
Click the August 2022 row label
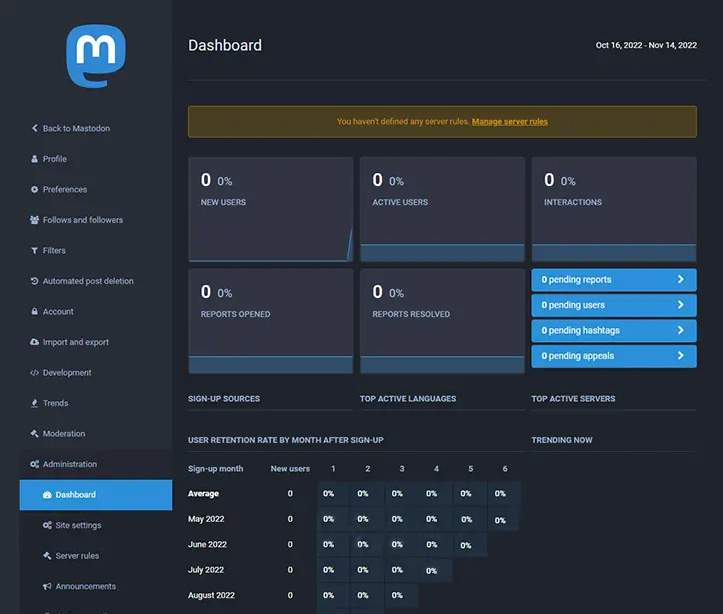tap(211, 595)
